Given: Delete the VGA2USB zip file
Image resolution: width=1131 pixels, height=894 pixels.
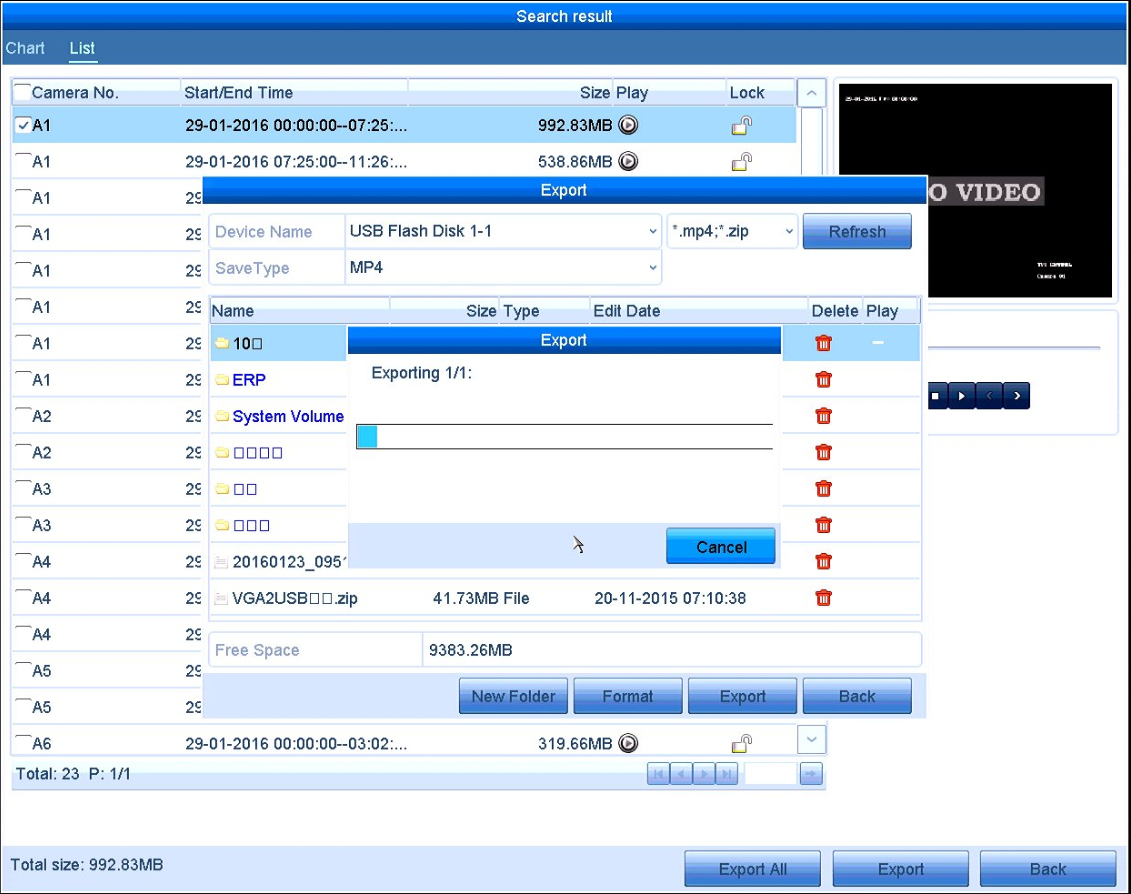Looking at the screenshot, I should click(x=823, y=597).
